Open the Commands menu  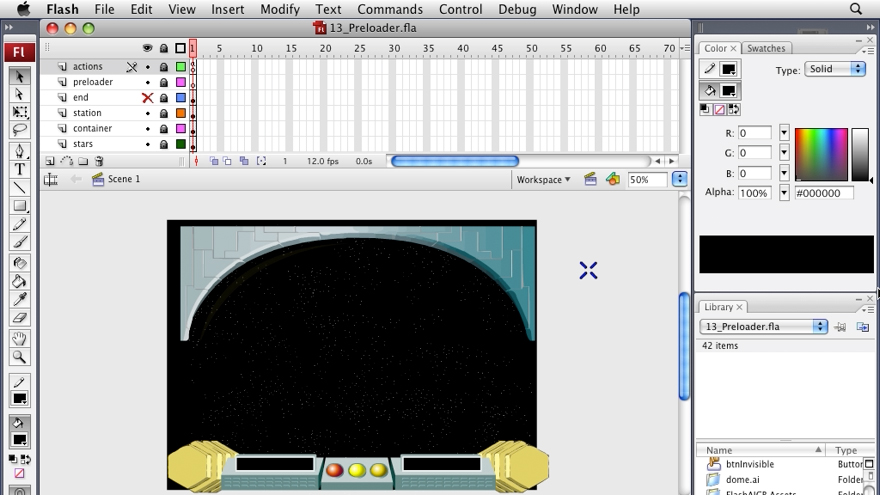click(x=390, y=9)
